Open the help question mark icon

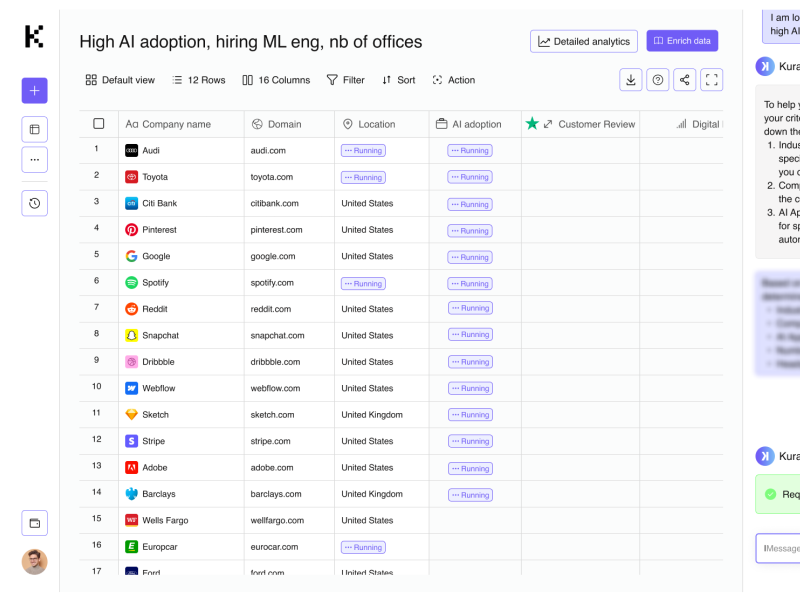point(657,80)
